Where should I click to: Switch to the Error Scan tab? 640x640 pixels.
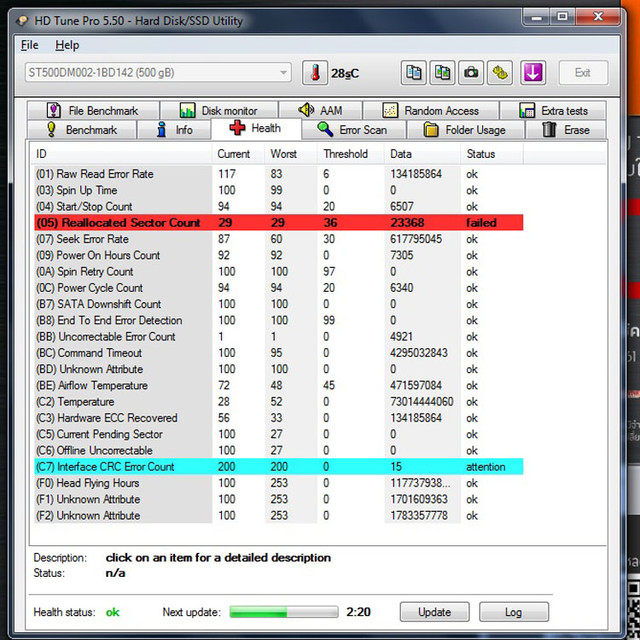click(x=353, y=130)
